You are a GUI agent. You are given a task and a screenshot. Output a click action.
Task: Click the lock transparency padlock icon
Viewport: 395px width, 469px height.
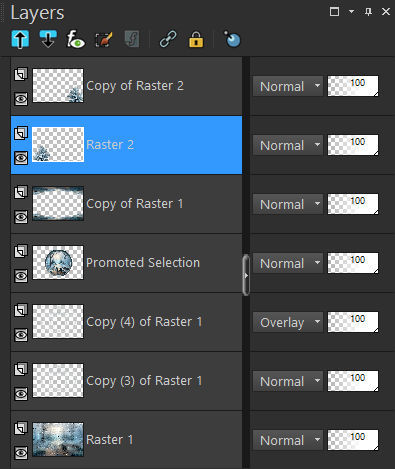pos(196,40)
